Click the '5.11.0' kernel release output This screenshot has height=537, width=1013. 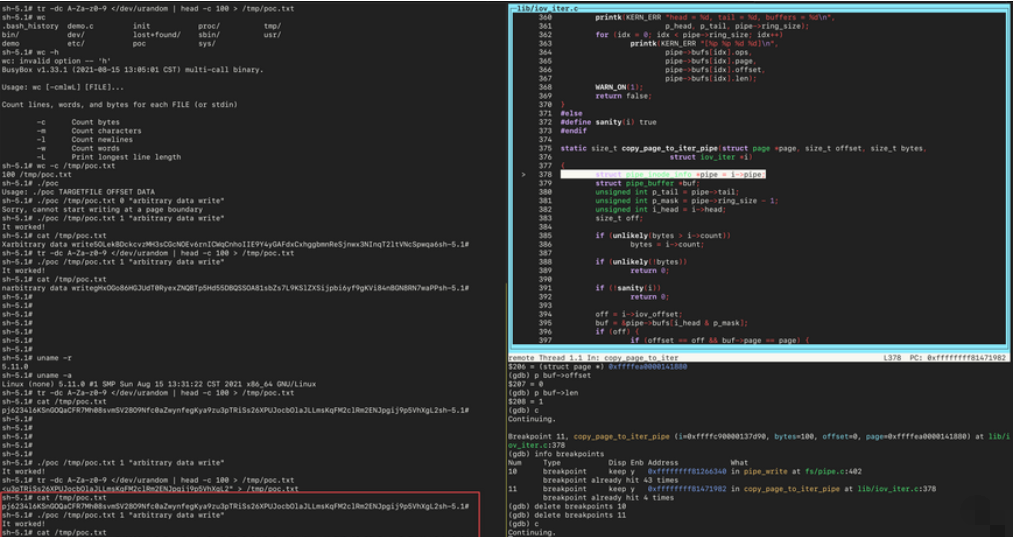click(x=14, y=366)
